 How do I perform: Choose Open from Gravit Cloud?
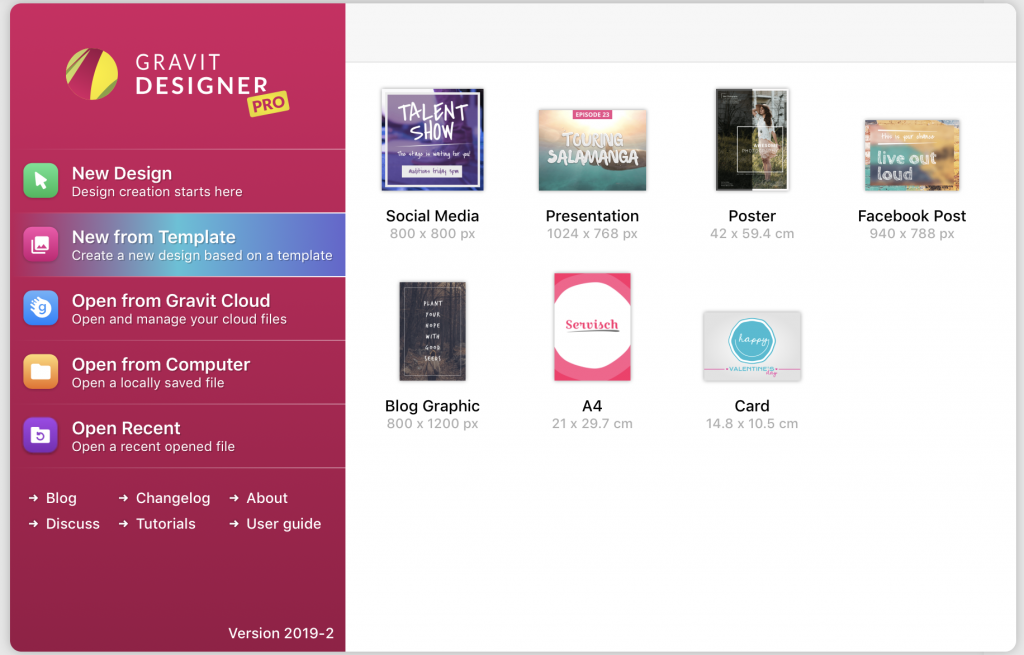(x=178, y=308)
